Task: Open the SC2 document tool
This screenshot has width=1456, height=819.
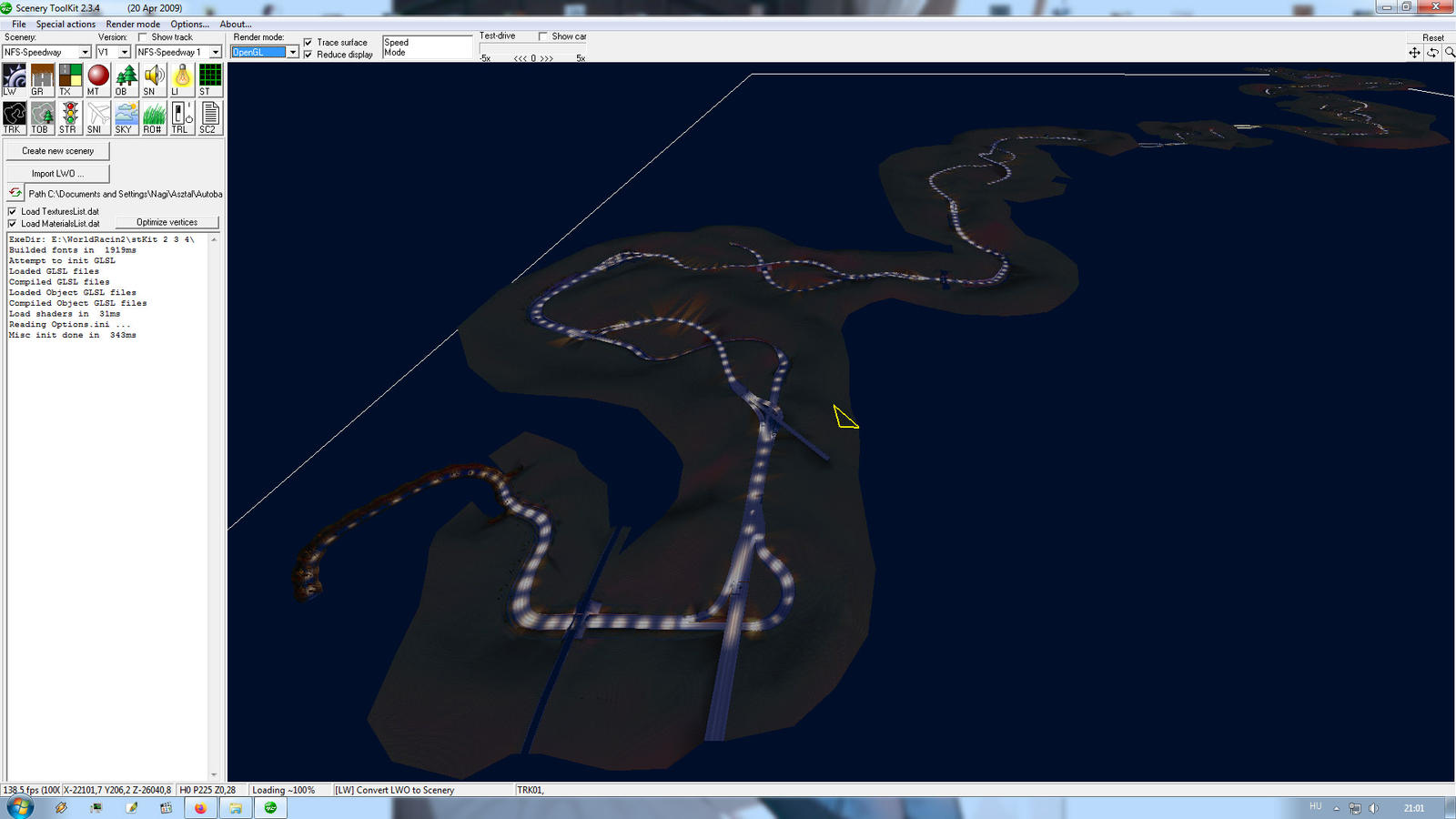Action: click(x=210, y=117)
